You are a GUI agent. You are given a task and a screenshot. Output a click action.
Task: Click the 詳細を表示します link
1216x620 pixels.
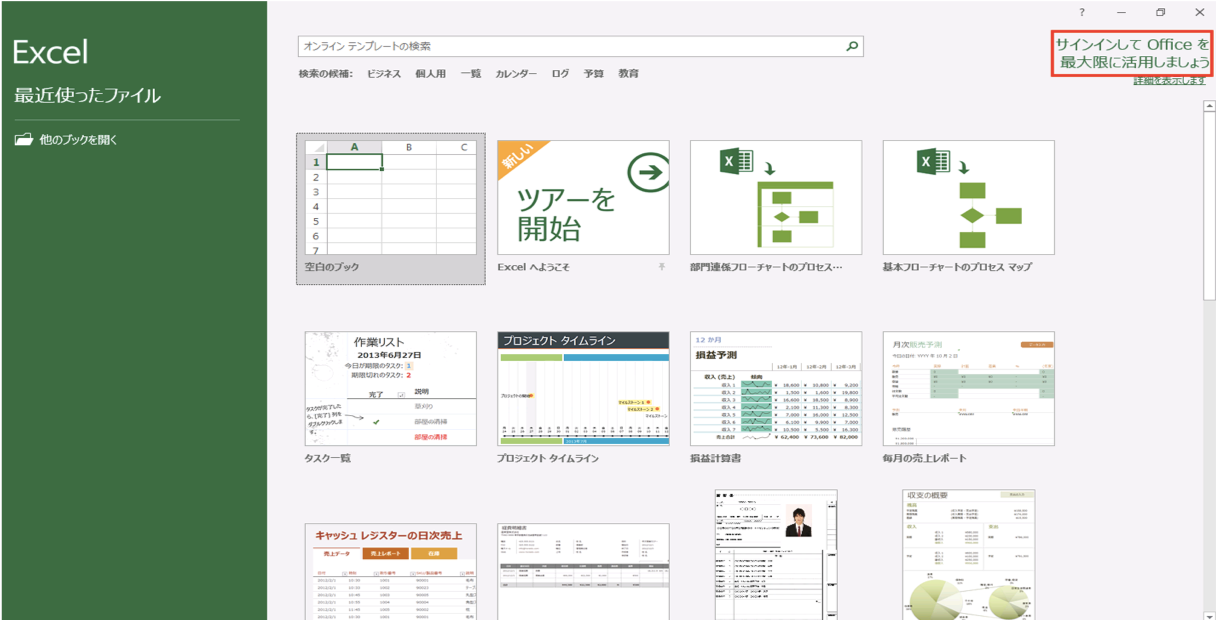pos(1169,81)
